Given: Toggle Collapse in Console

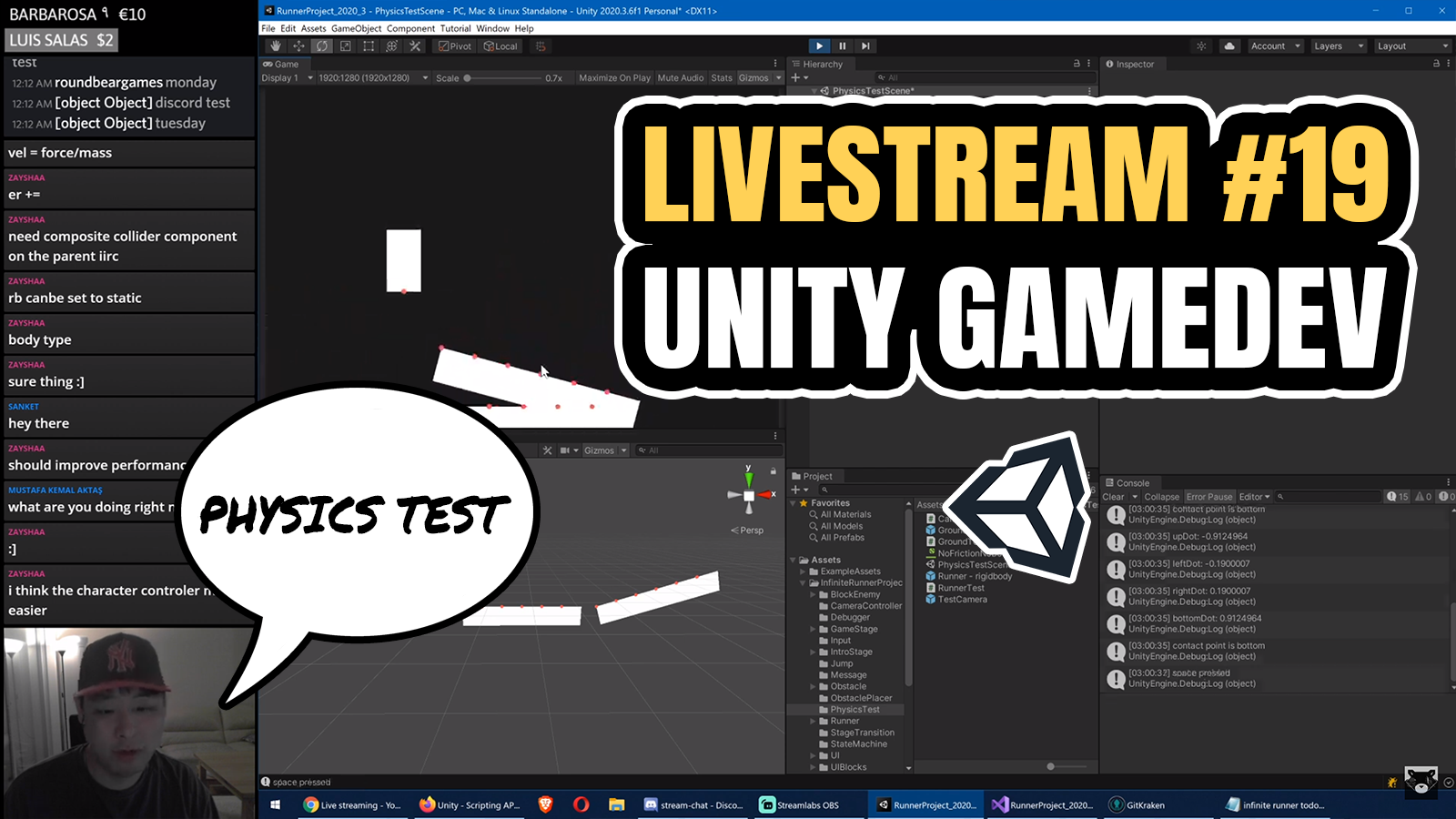Looking at the screenshot, I should [1161, 497].
